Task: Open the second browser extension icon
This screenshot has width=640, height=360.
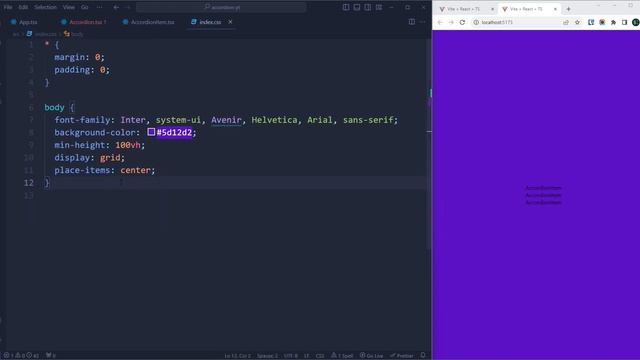Action: (x=602, y=22)
